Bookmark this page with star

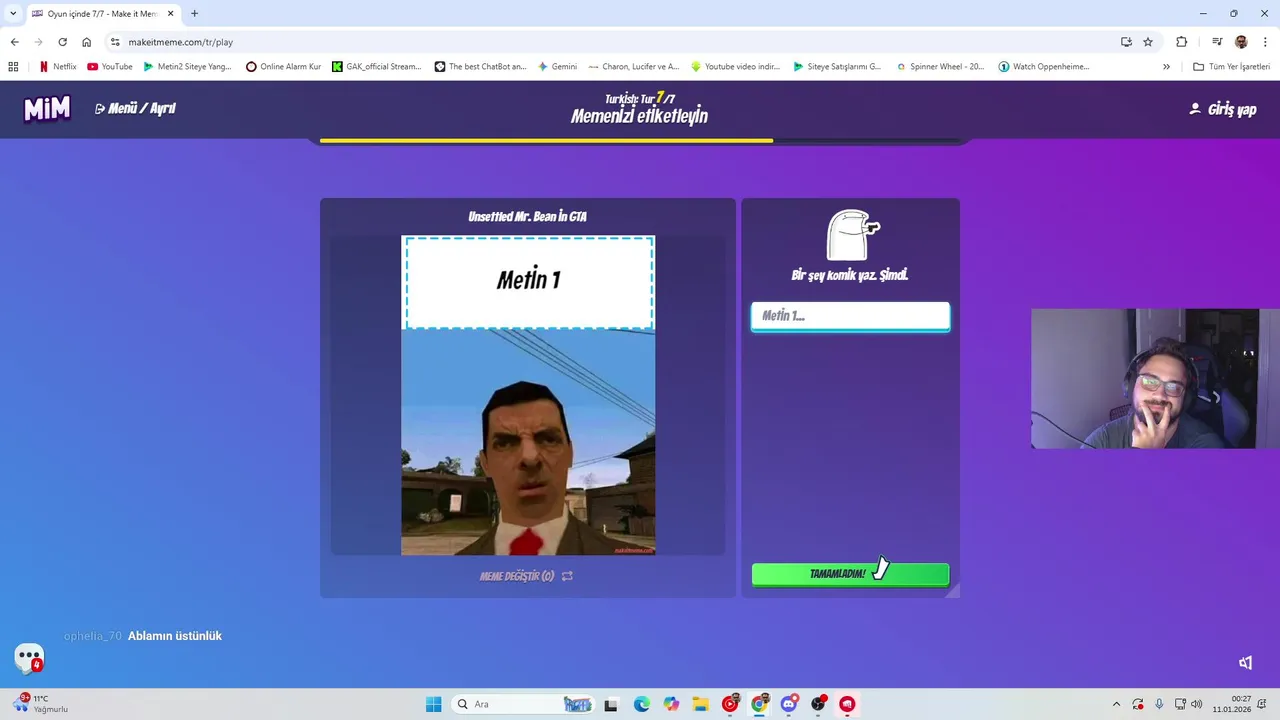[1148, 42]
